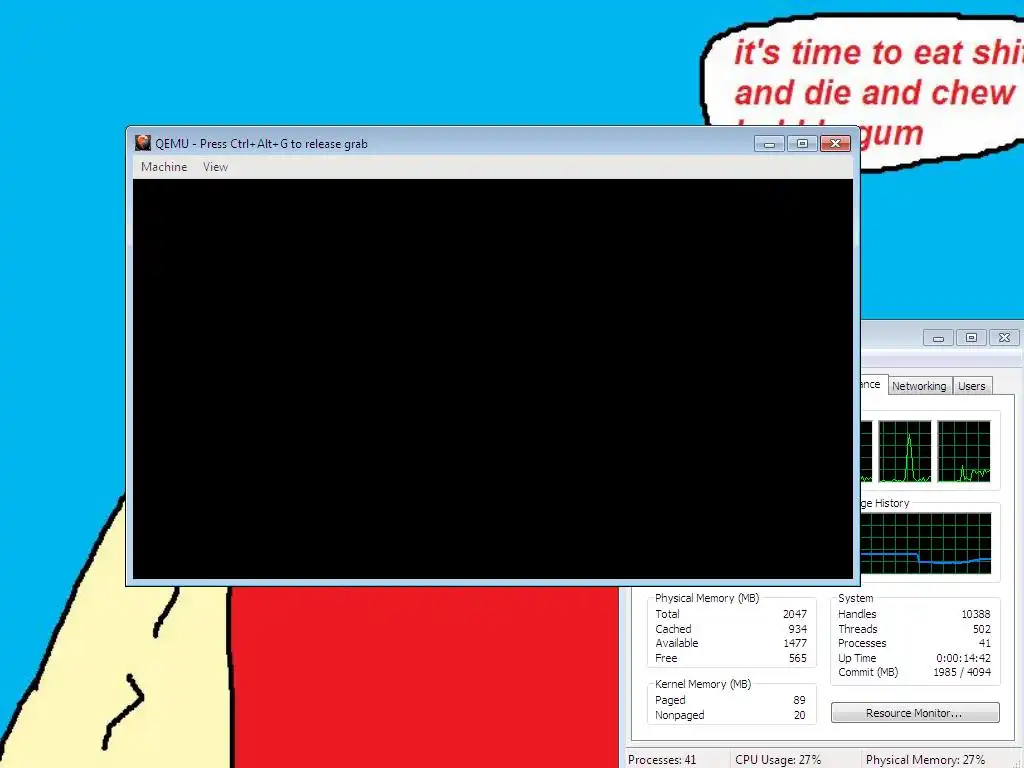1024x768 pixels.
Task: Select the partially hidden Performance tab
Action: tap(873, 384)
